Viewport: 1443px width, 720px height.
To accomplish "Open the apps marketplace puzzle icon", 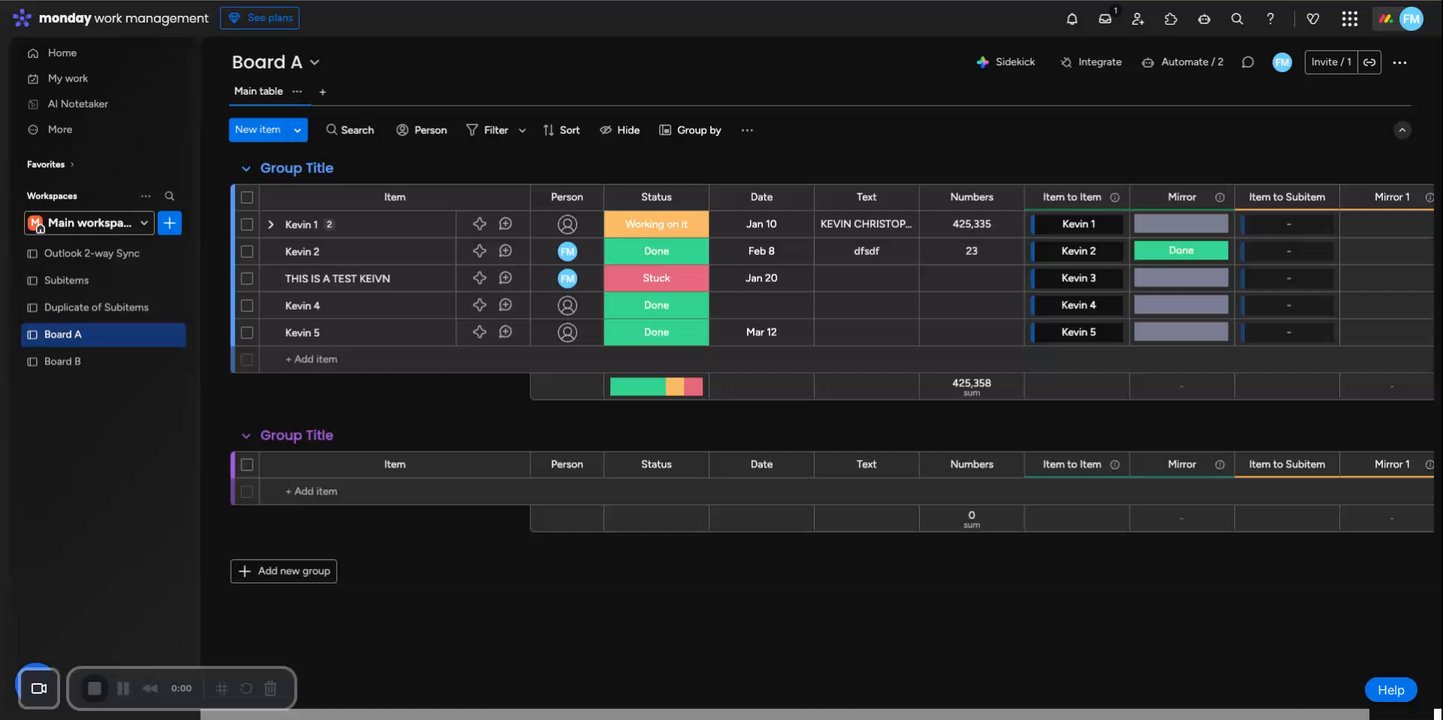I will [1171, 19].
